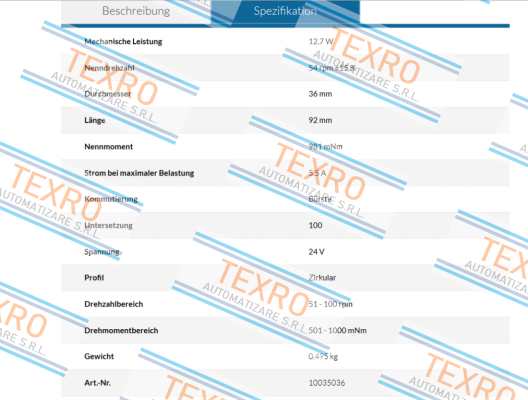Click Strom bei maximaler Belastung label

coord(139,173)
